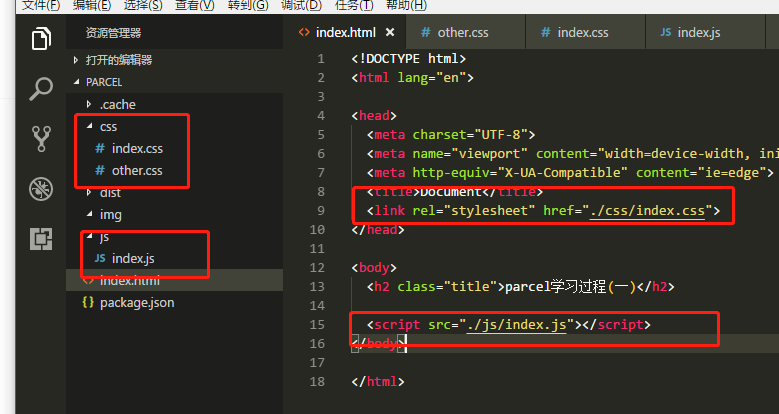Collapse the img folder arrow
The height and width of the screenshot is (414, 779).
coord(89,214)
